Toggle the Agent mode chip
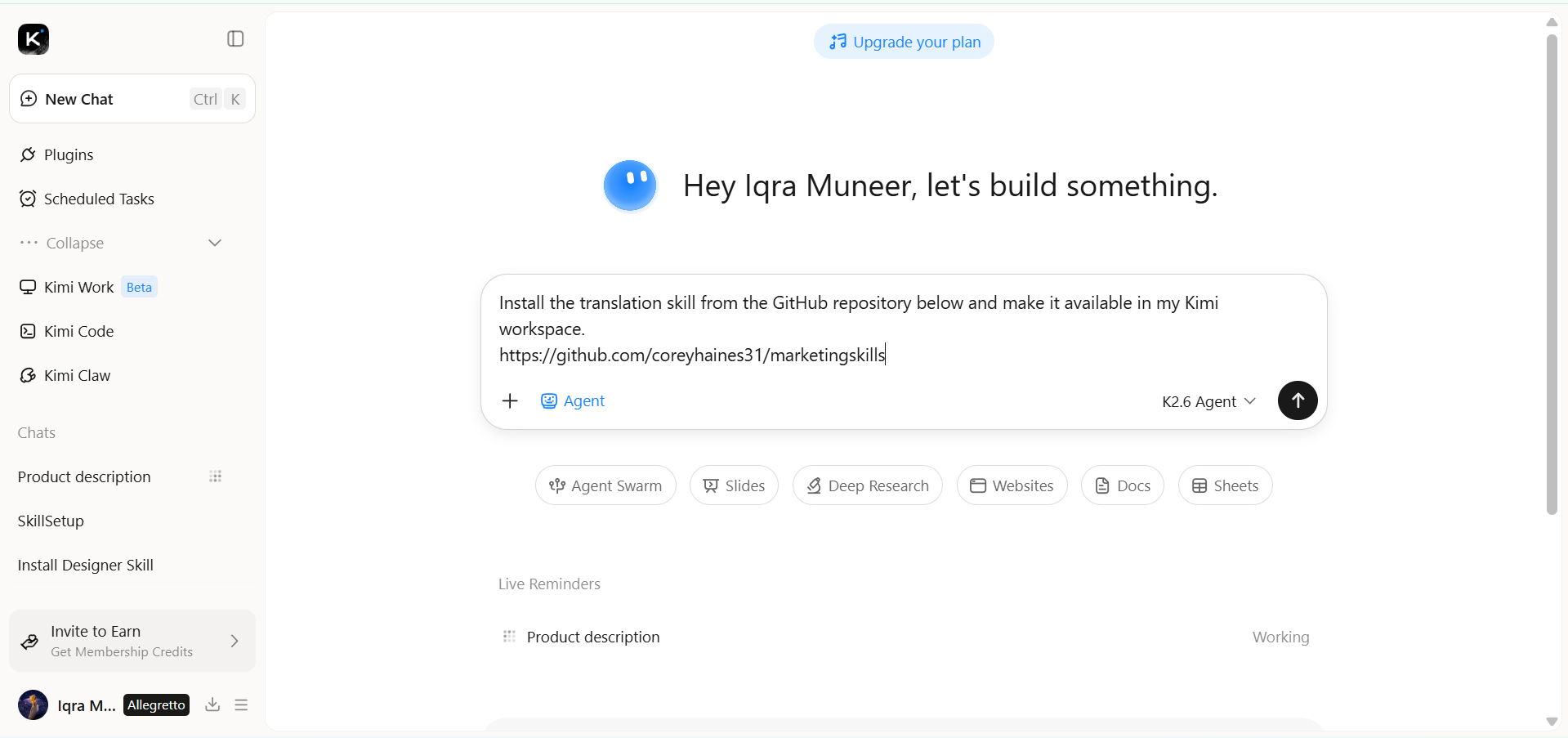The width and height of the screenshot is (1568, 738). 573,400
